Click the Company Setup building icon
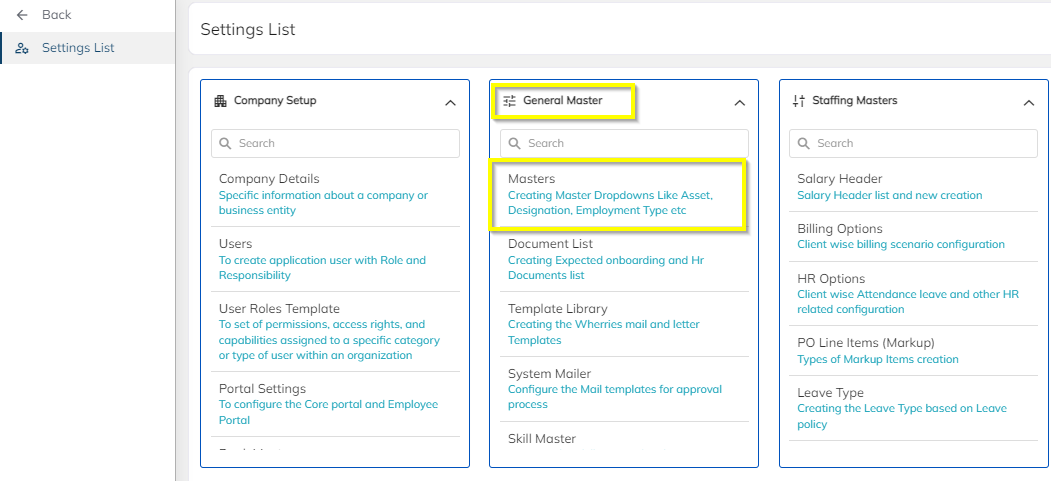The width and height of the screenshot is (1051, 481). [221, 101]
